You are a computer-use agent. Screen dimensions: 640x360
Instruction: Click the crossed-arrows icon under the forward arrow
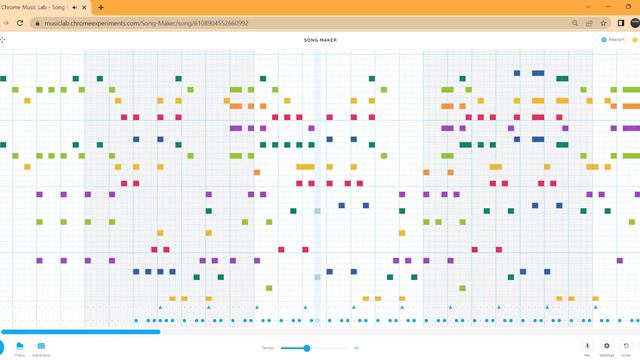(x=2, y=40)
